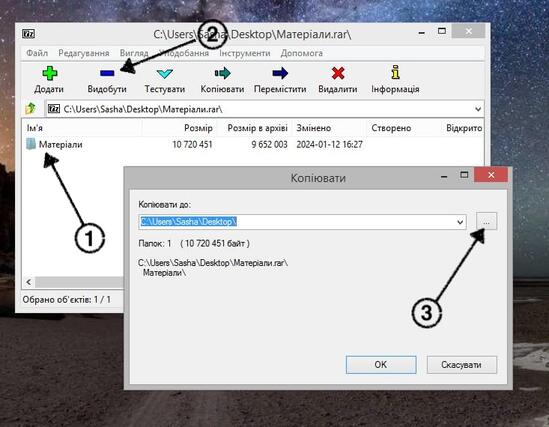The height and width of the screenshot is (427, 549).
Task: Click the Додати green plus icon
Action: click(50, 74)
